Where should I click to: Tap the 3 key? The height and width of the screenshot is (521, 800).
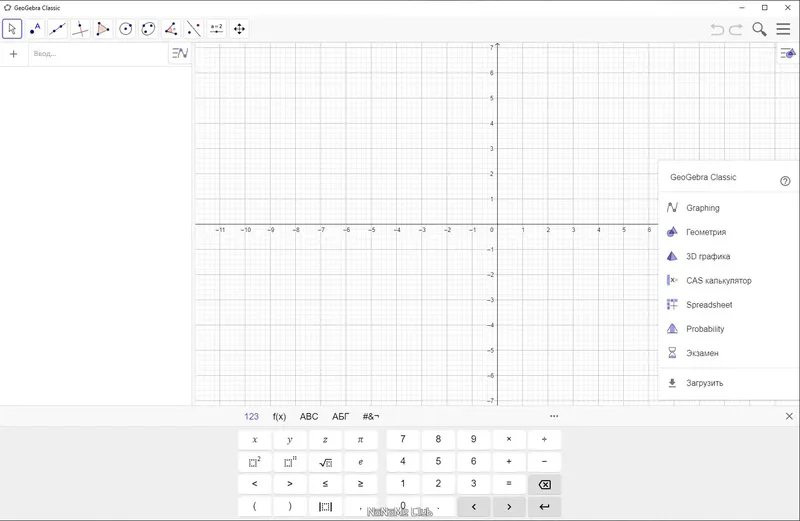tap(473, 484)
